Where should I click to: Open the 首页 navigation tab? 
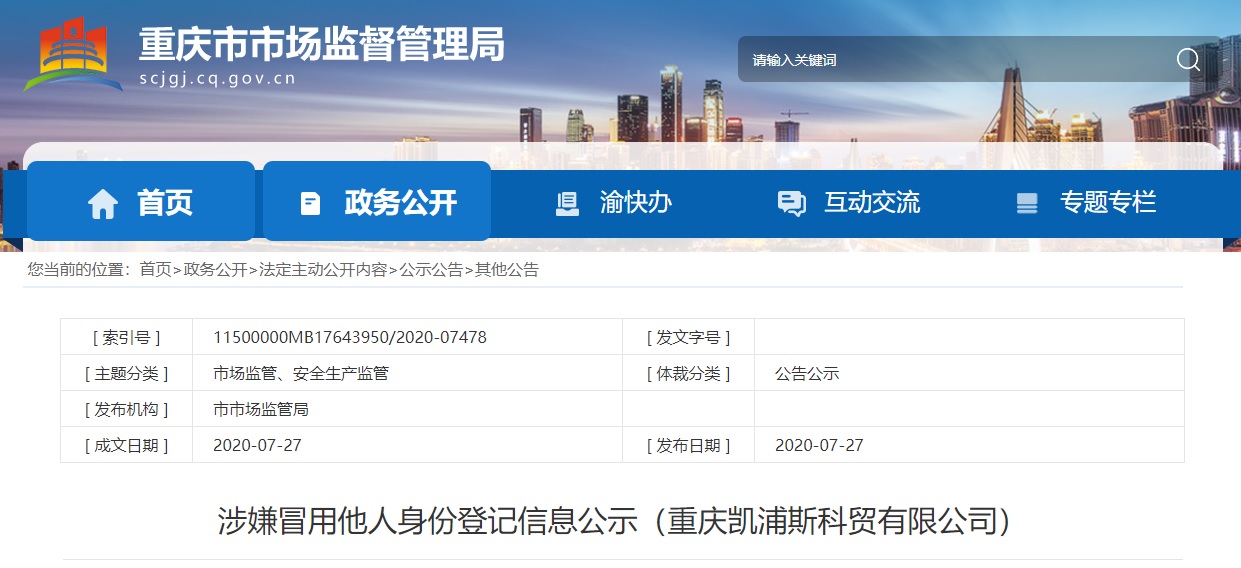pyautogui.click(x=165, y=203)
